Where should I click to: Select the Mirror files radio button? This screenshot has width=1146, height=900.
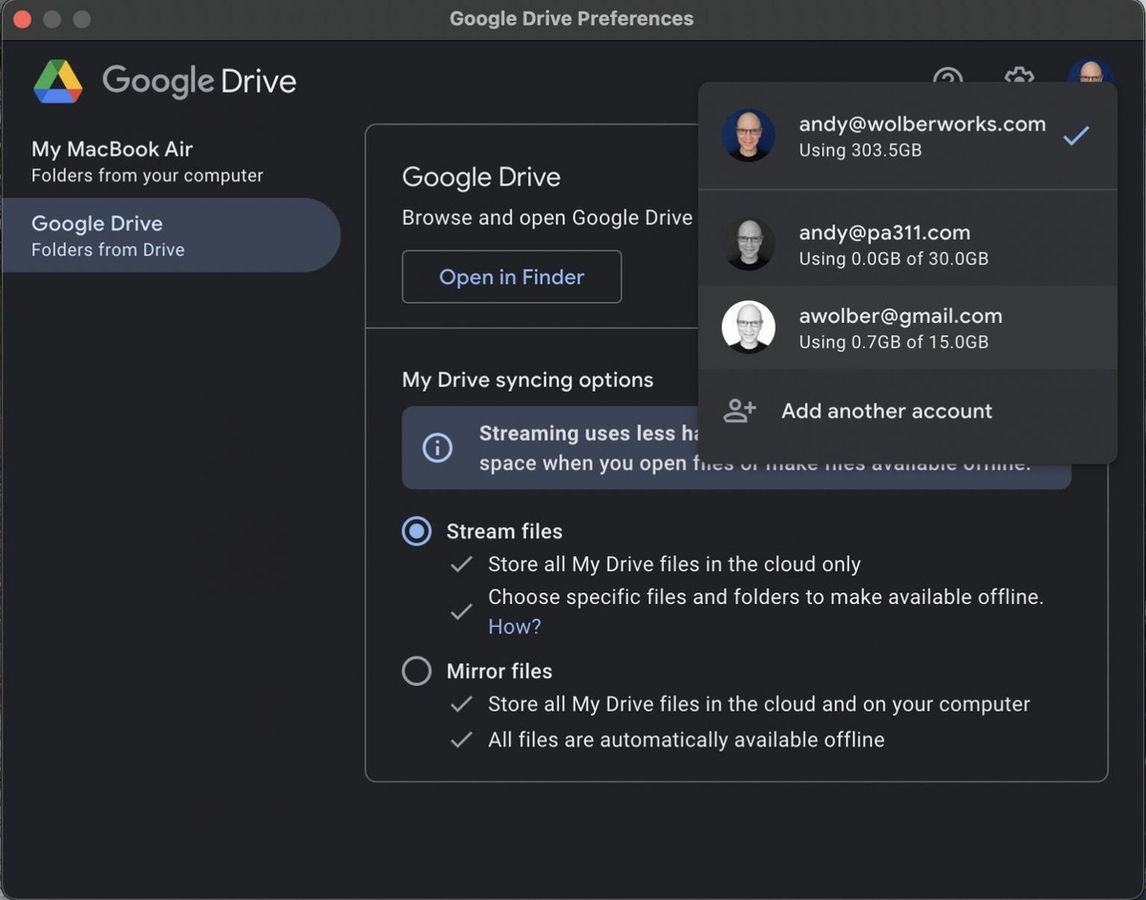(x=416, y=670)
